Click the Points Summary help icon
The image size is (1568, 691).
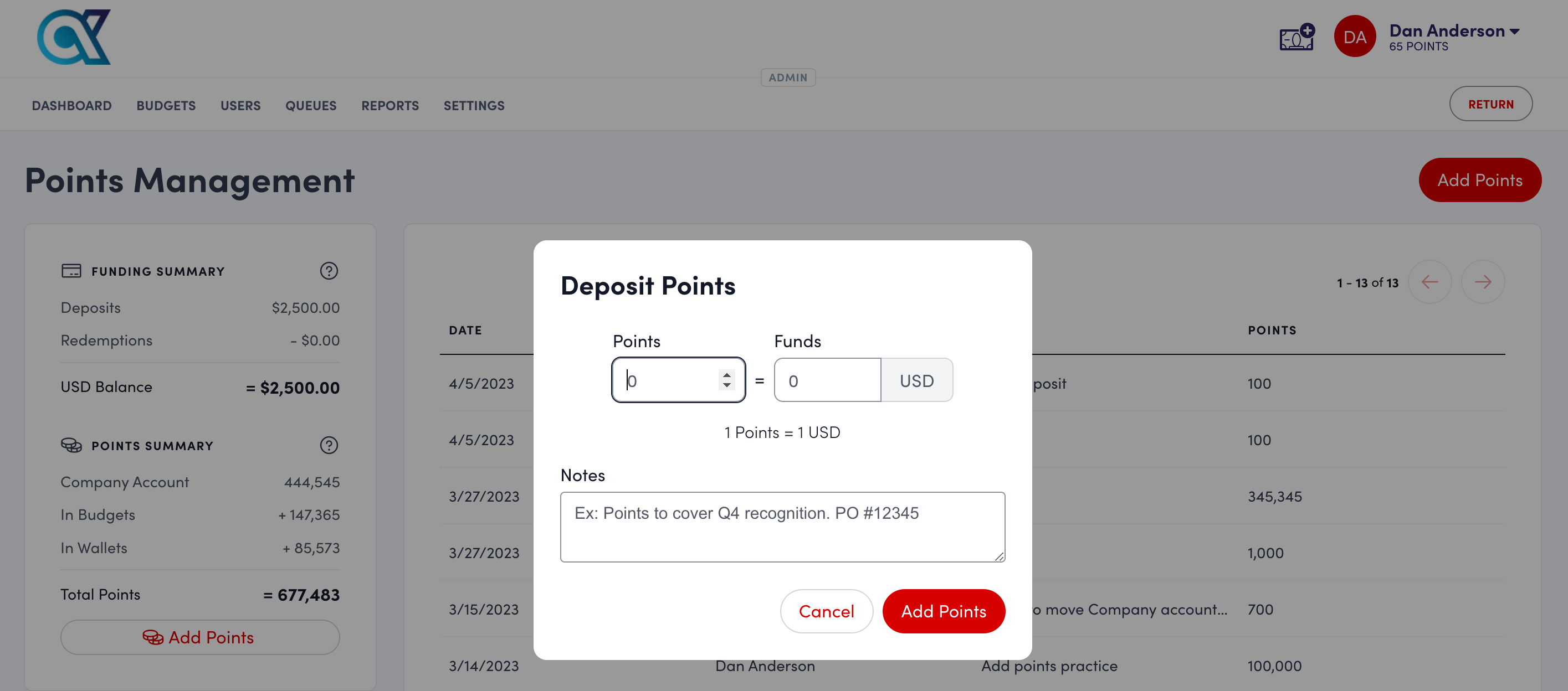(x=329, y=445)
